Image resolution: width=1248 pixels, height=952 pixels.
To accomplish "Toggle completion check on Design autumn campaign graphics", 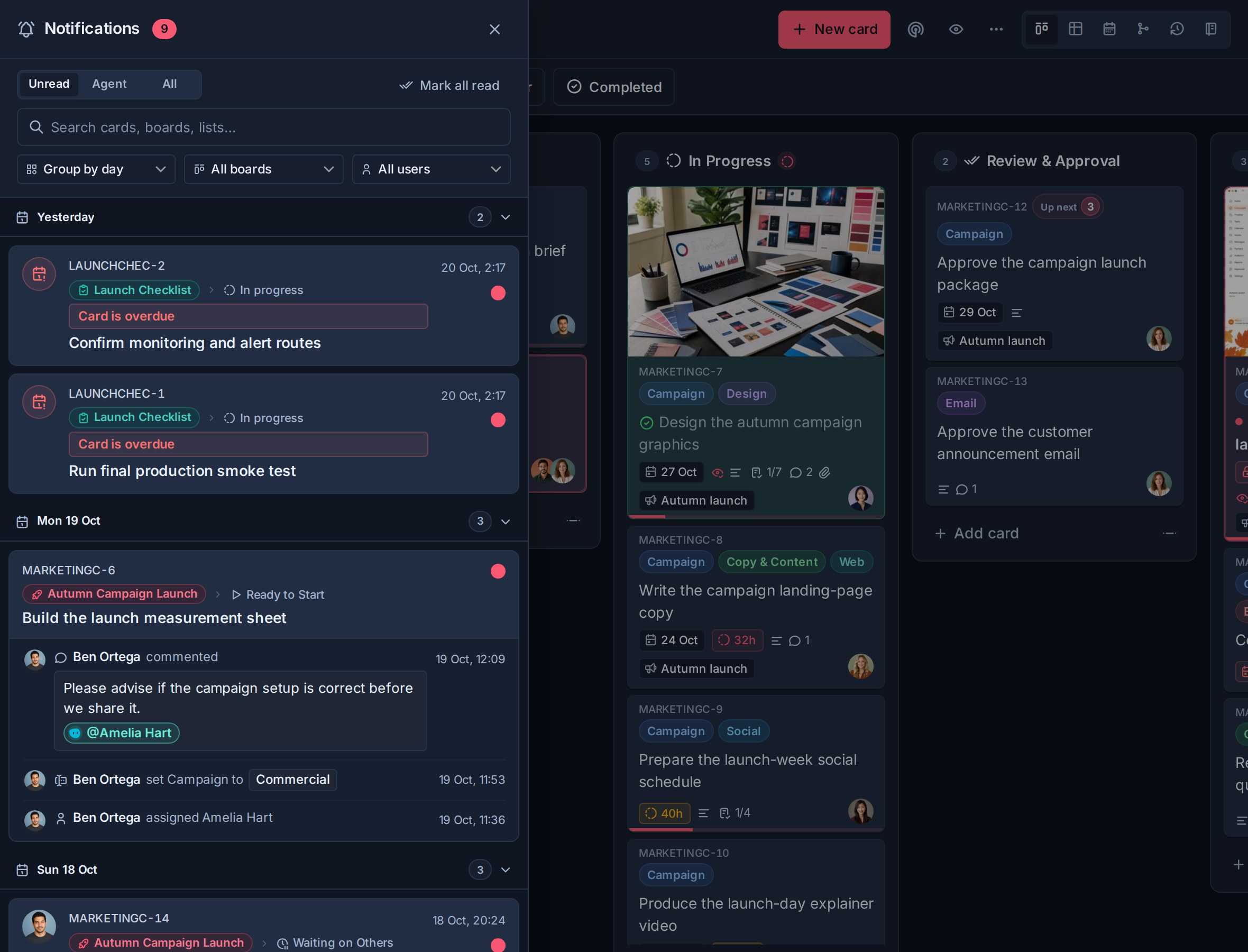I will point(646,422).
